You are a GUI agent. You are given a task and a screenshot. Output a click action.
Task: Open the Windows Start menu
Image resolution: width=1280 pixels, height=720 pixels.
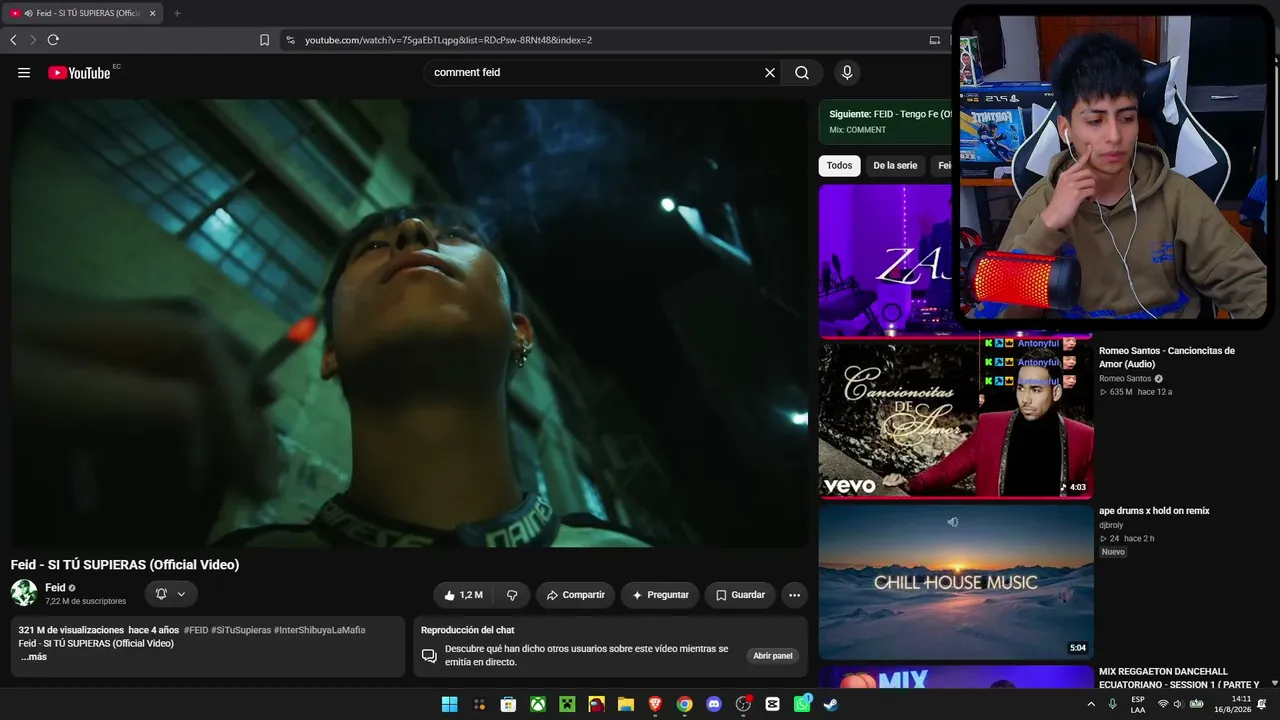click(450, 704)
